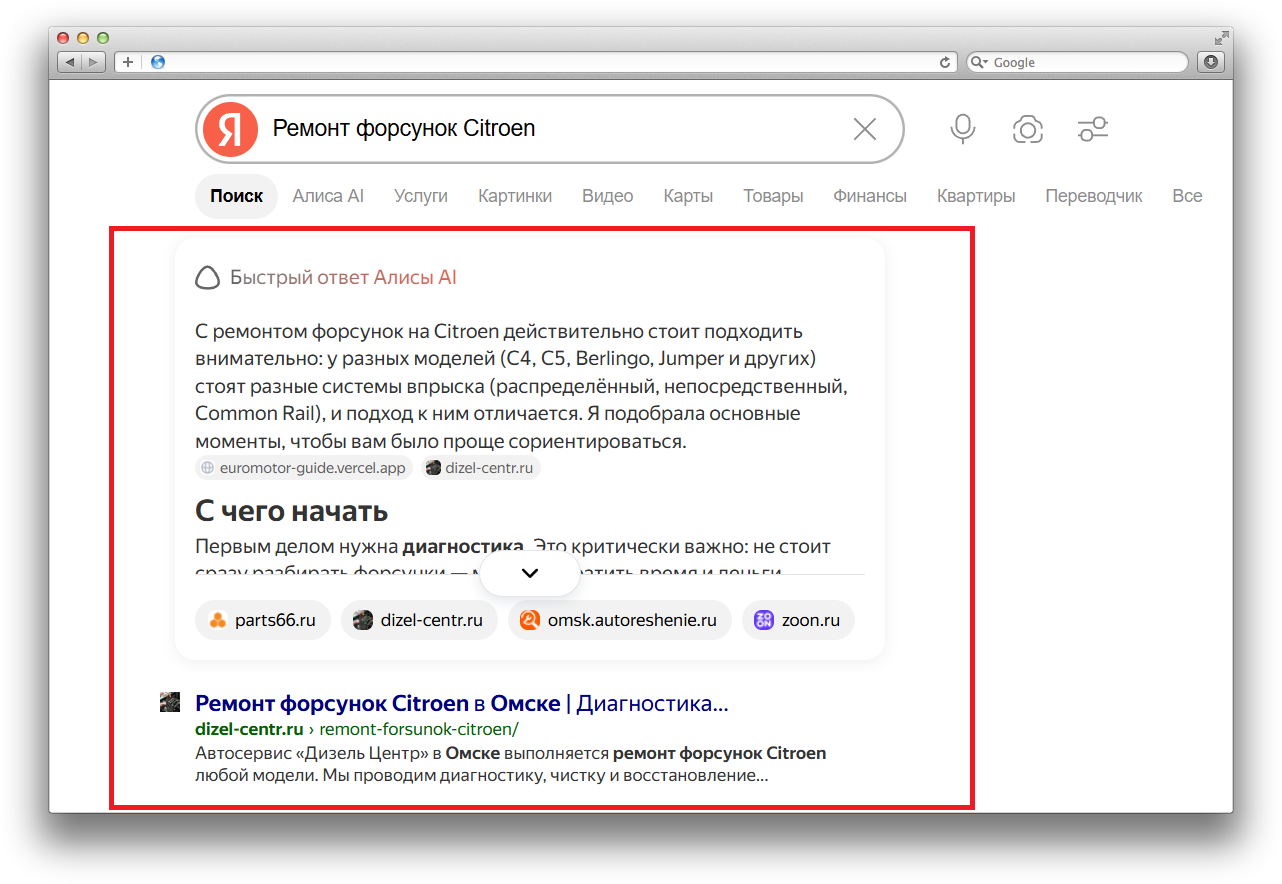Click the browser forward arrow

(x=93, y=62)
